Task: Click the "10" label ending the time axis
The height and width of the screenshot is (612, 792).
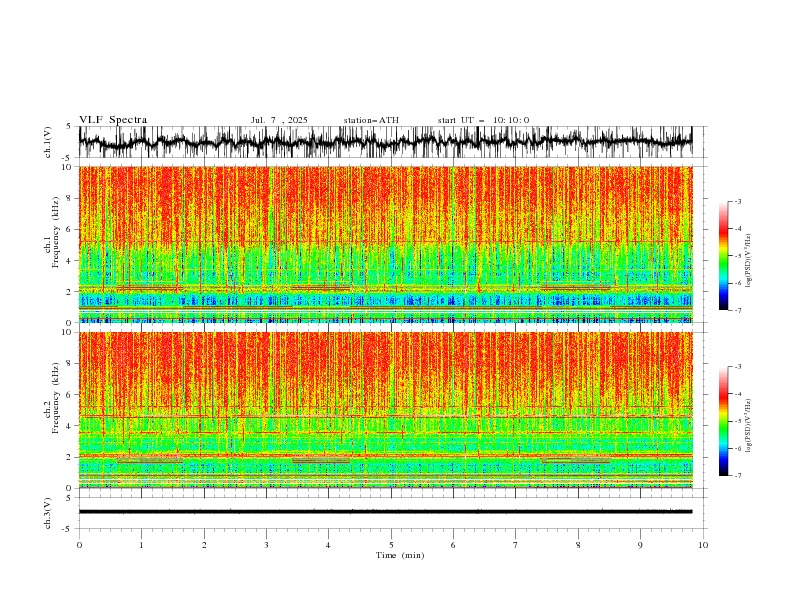Action: pyautogui.click(x=703, y=545)
